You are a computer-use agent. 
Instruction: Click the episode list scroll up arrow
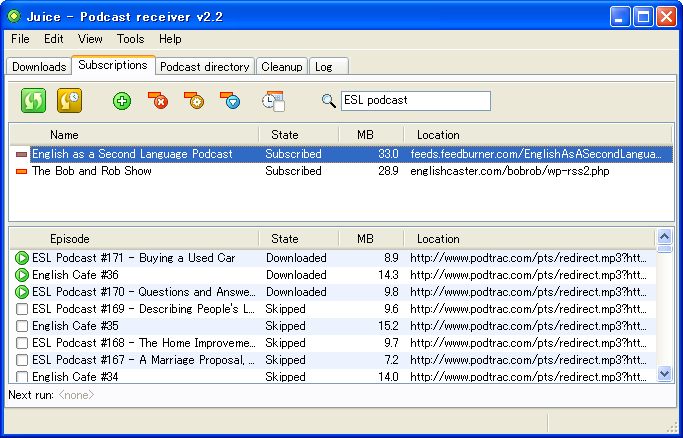pos(664,237)
